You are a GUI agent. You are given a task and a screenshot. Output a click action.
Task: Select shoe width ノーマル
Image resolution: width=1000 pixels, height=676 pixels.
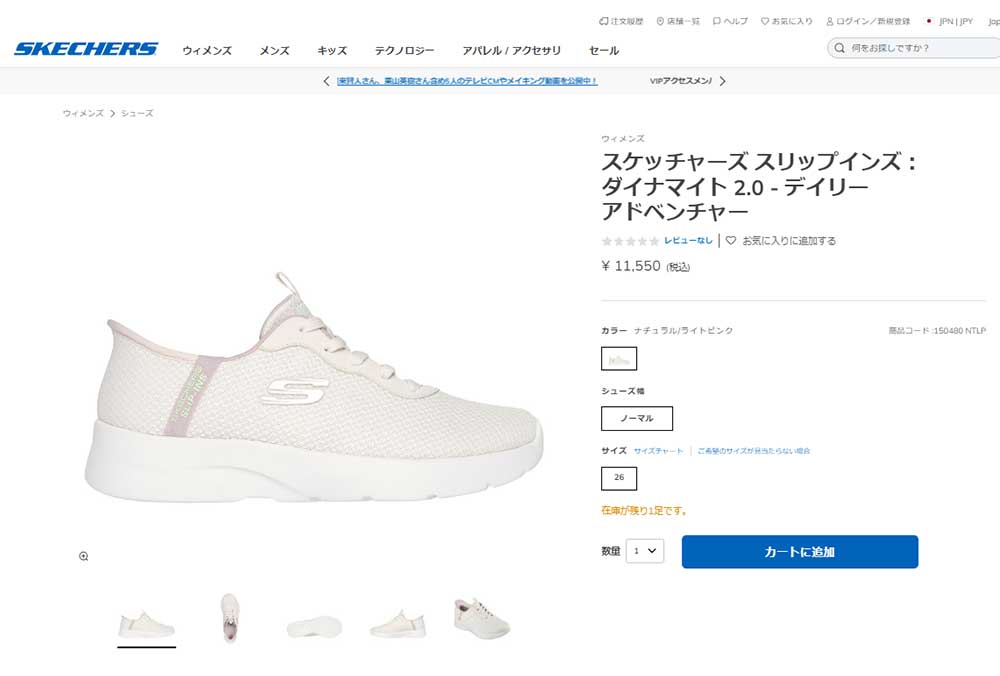[637, 418]
